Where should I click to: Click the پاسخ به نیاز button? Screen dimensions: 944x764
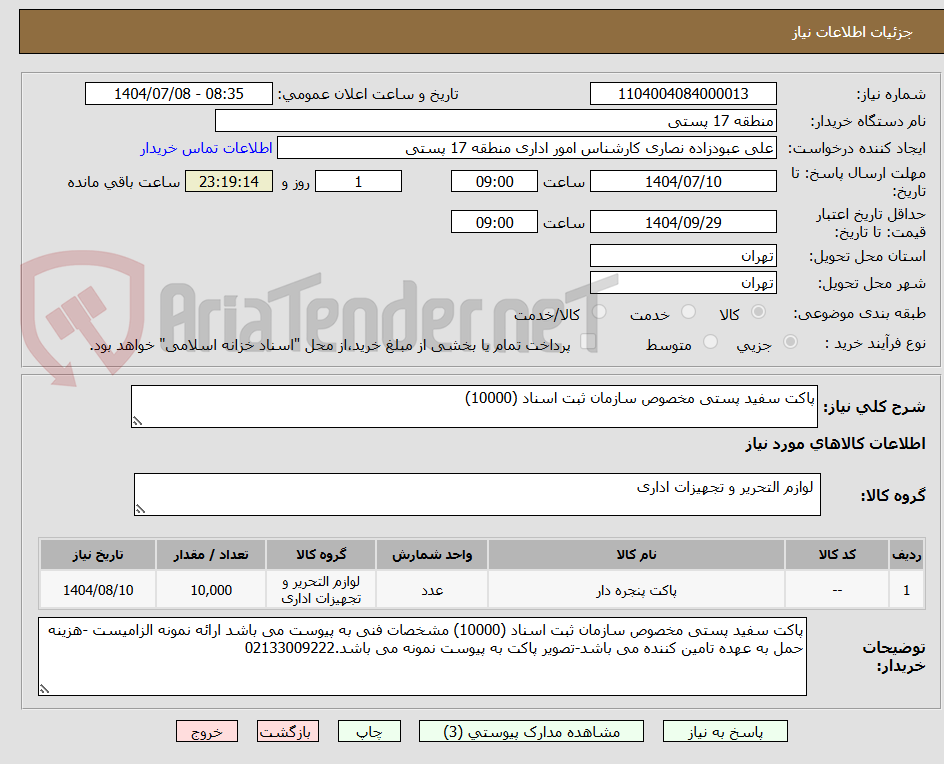724,731
